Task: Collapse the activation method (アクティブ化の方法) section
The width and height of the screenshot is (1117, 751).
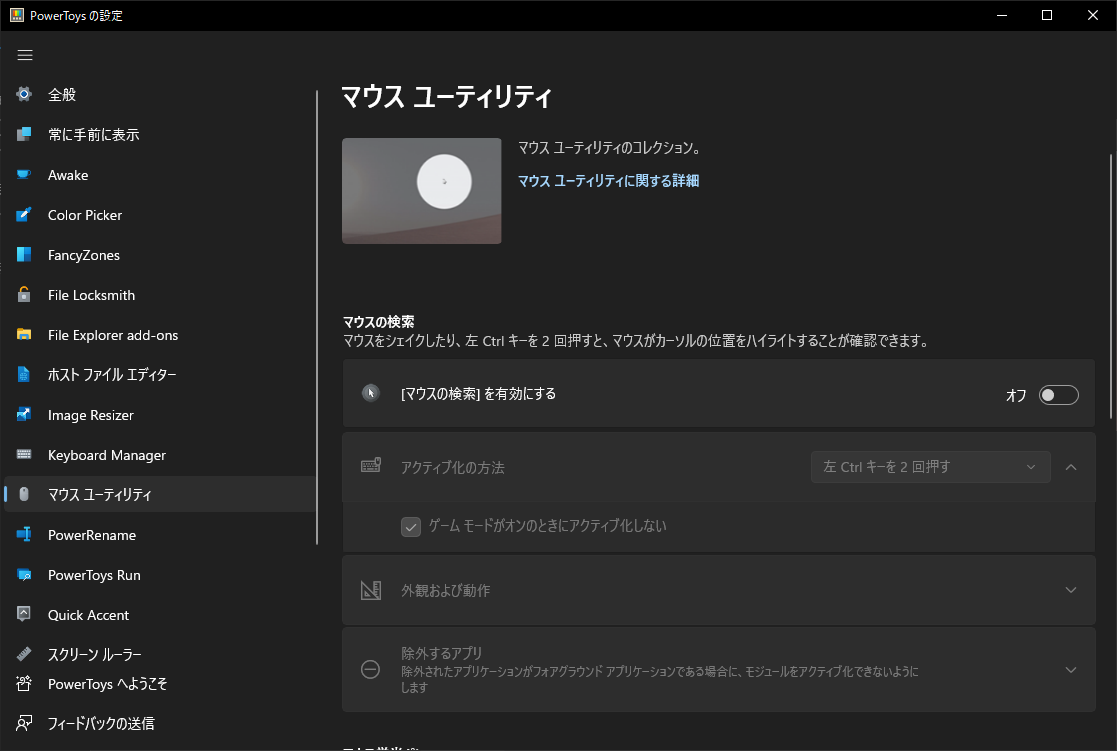Action: click(1071, 467)
